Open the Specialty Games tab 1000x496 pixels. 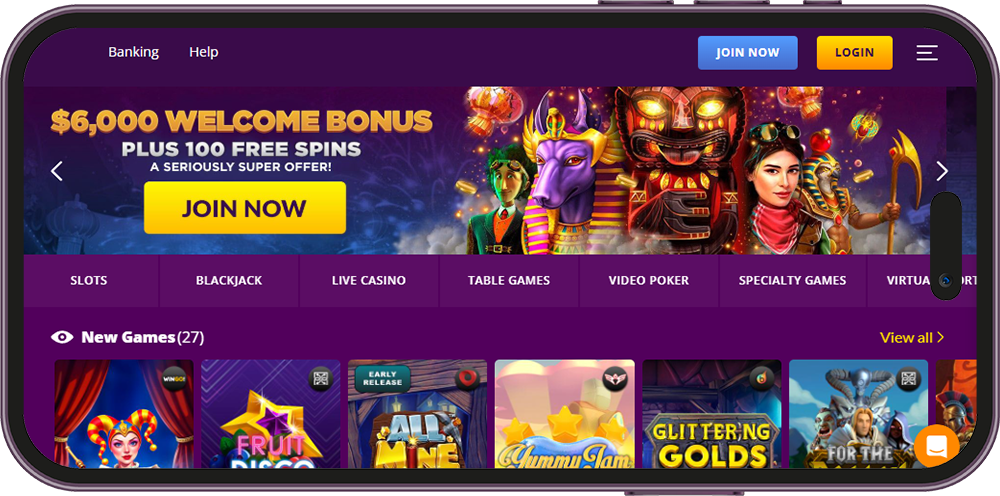(x=793, y=281)
